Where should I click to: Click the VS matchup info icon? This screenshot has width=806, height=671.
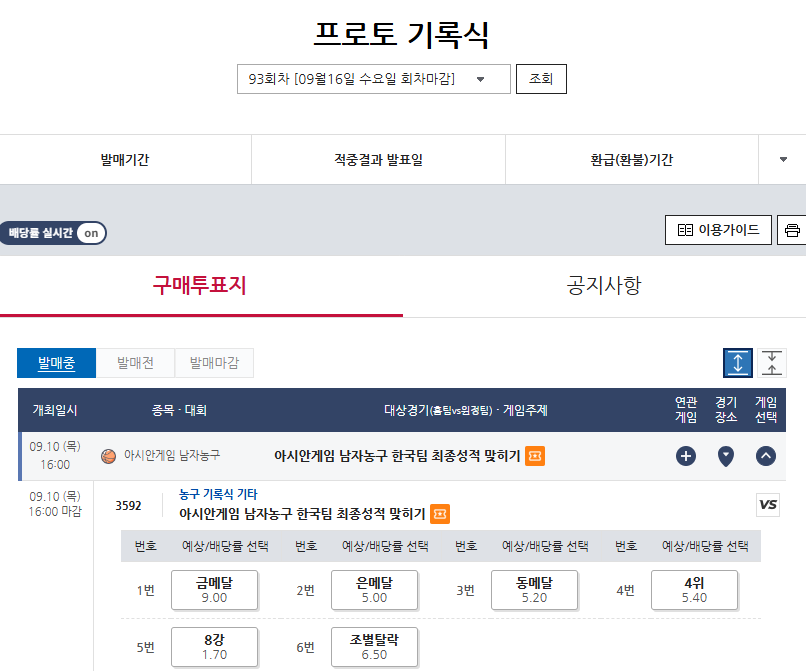[768, 504]
